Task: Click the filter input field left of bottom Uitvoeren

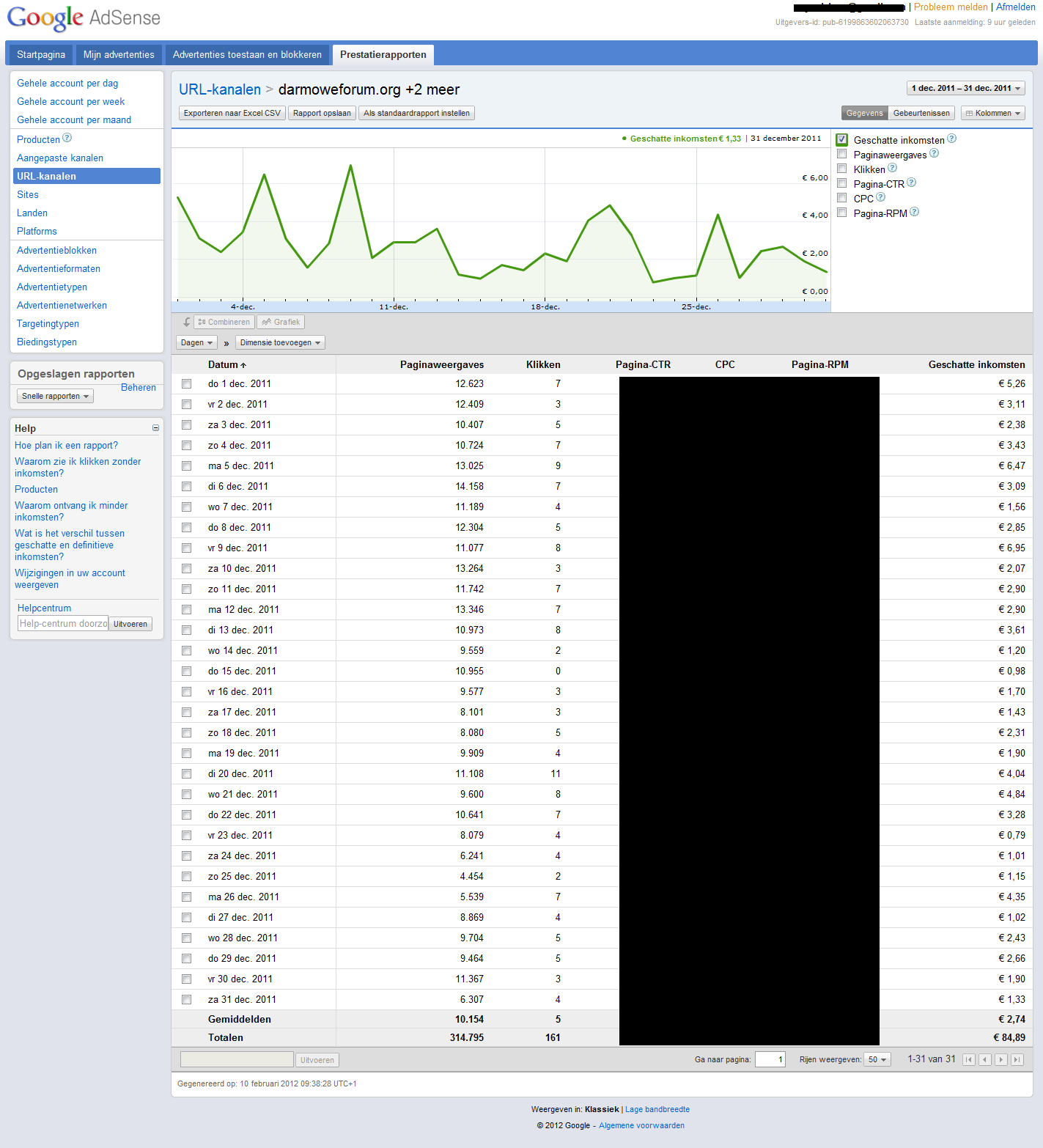Action: (x=237, y=1059)
